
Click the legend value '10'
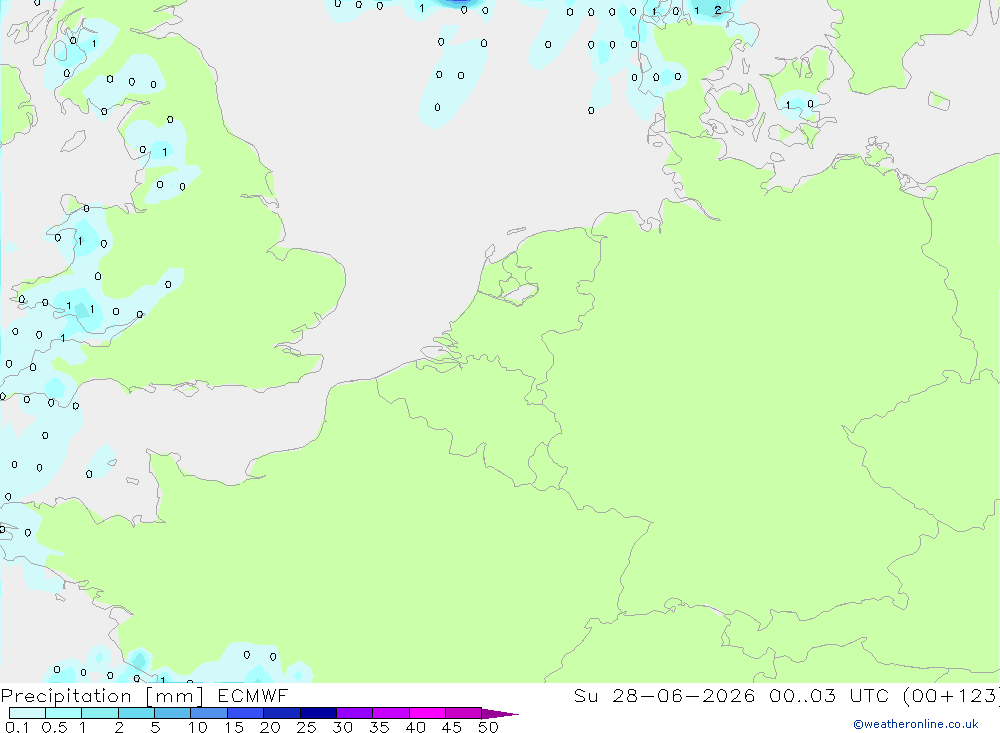pos(197,727)
